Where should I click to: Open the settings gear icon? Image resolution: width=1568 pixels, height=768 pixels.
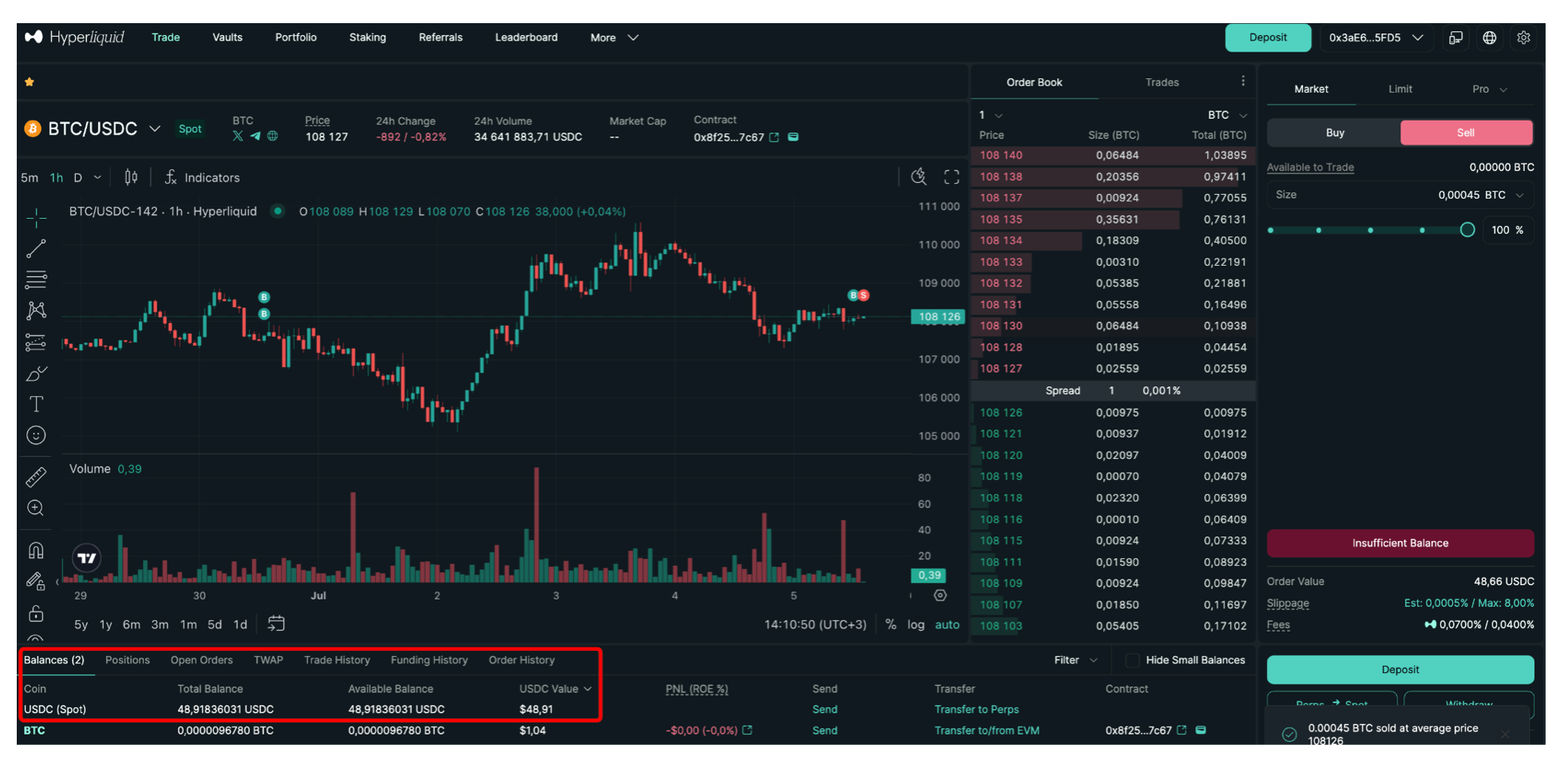click(x=1523, y=38)
